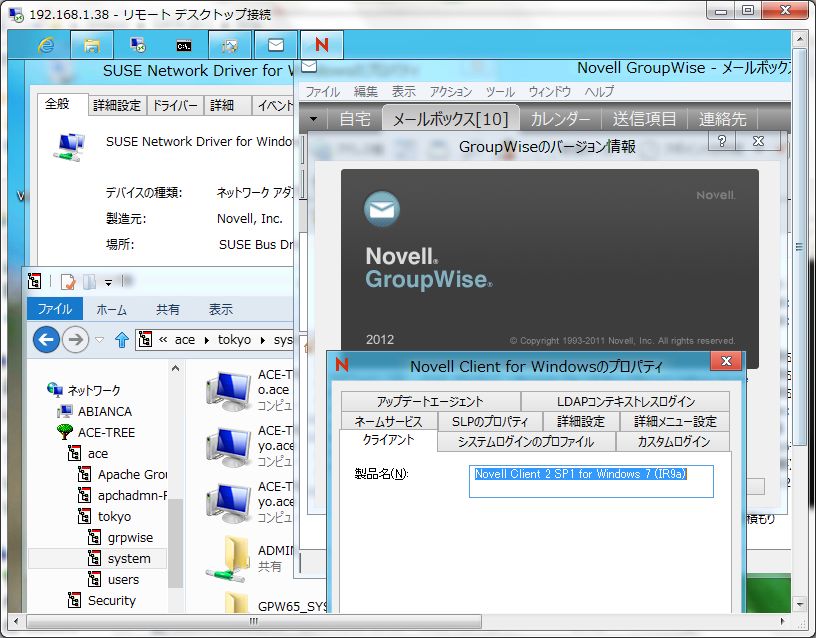Select the users container in tree
This screenshot has height=638, width=816.
pos(113,580)
